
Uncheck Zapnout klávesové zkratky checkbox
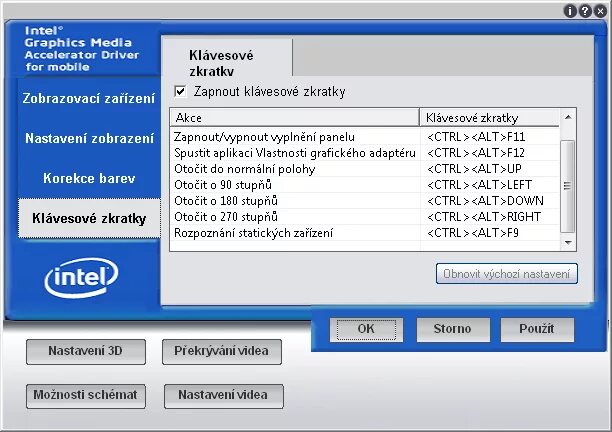tap(180, 91)
